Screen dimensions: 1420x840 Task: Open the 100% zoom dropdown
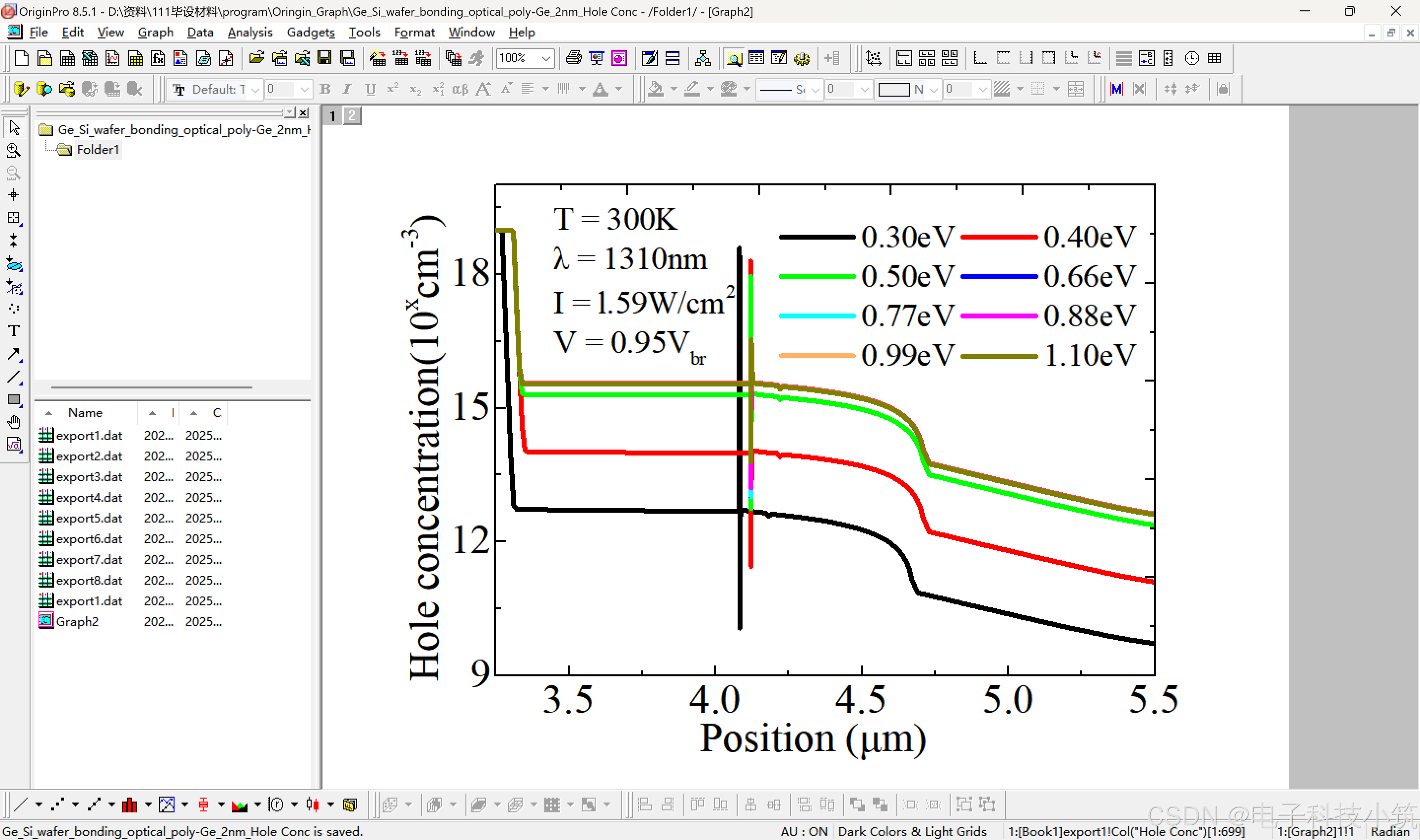pos(546,58)
